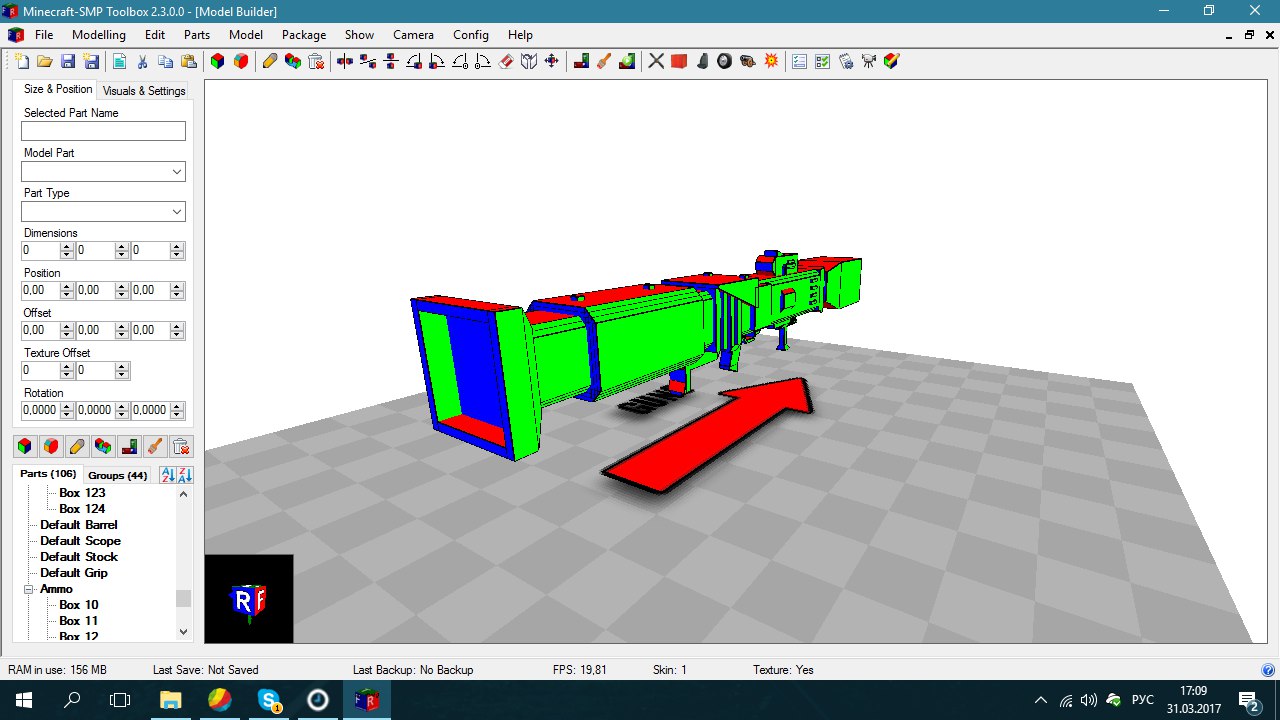Decrement the first Rotation spinner value
Screen dimensions: 1280x720
coord(67,415)
